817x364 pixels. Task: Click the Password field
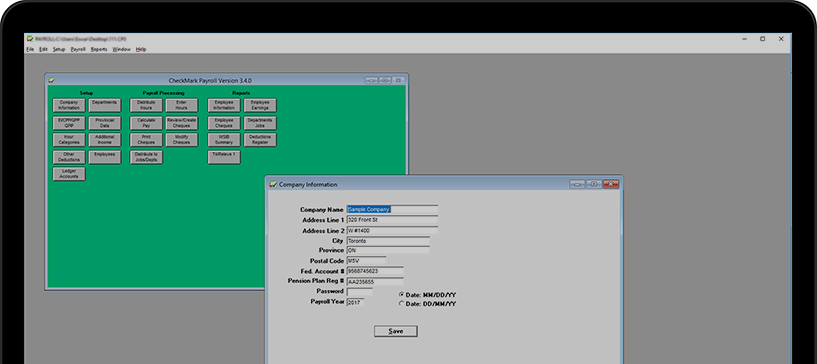[x=360, y=292]
